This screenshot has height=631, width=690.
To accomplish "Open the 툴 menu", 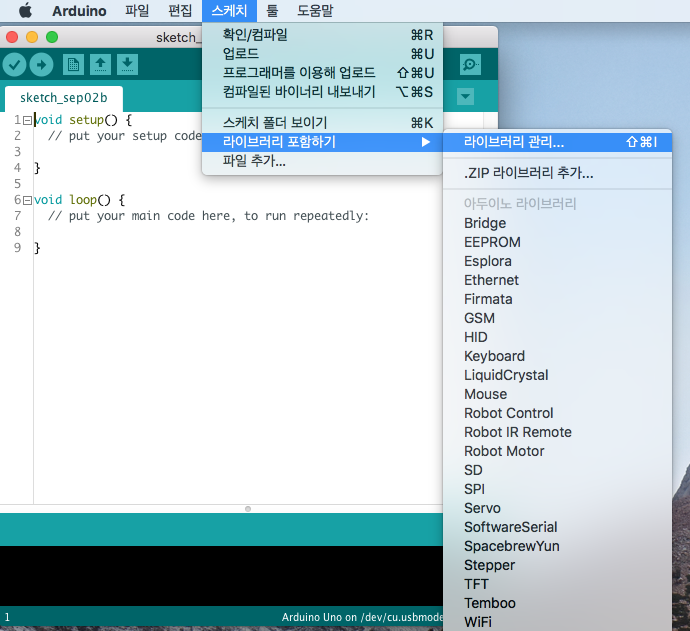I will [272, 11].
